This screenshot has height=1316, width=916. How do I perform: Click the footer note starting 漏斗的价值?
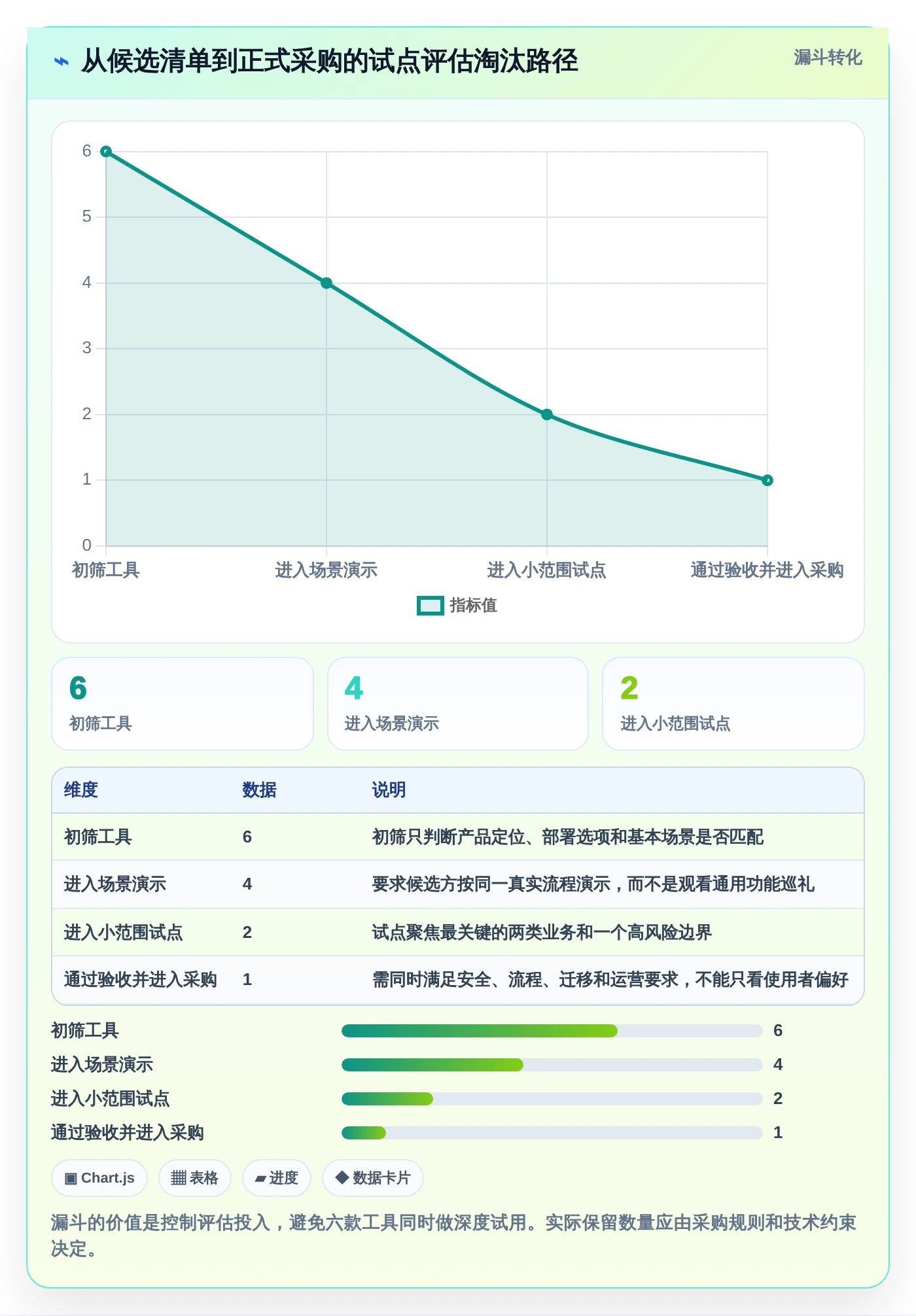click(x=454, y=1236)
